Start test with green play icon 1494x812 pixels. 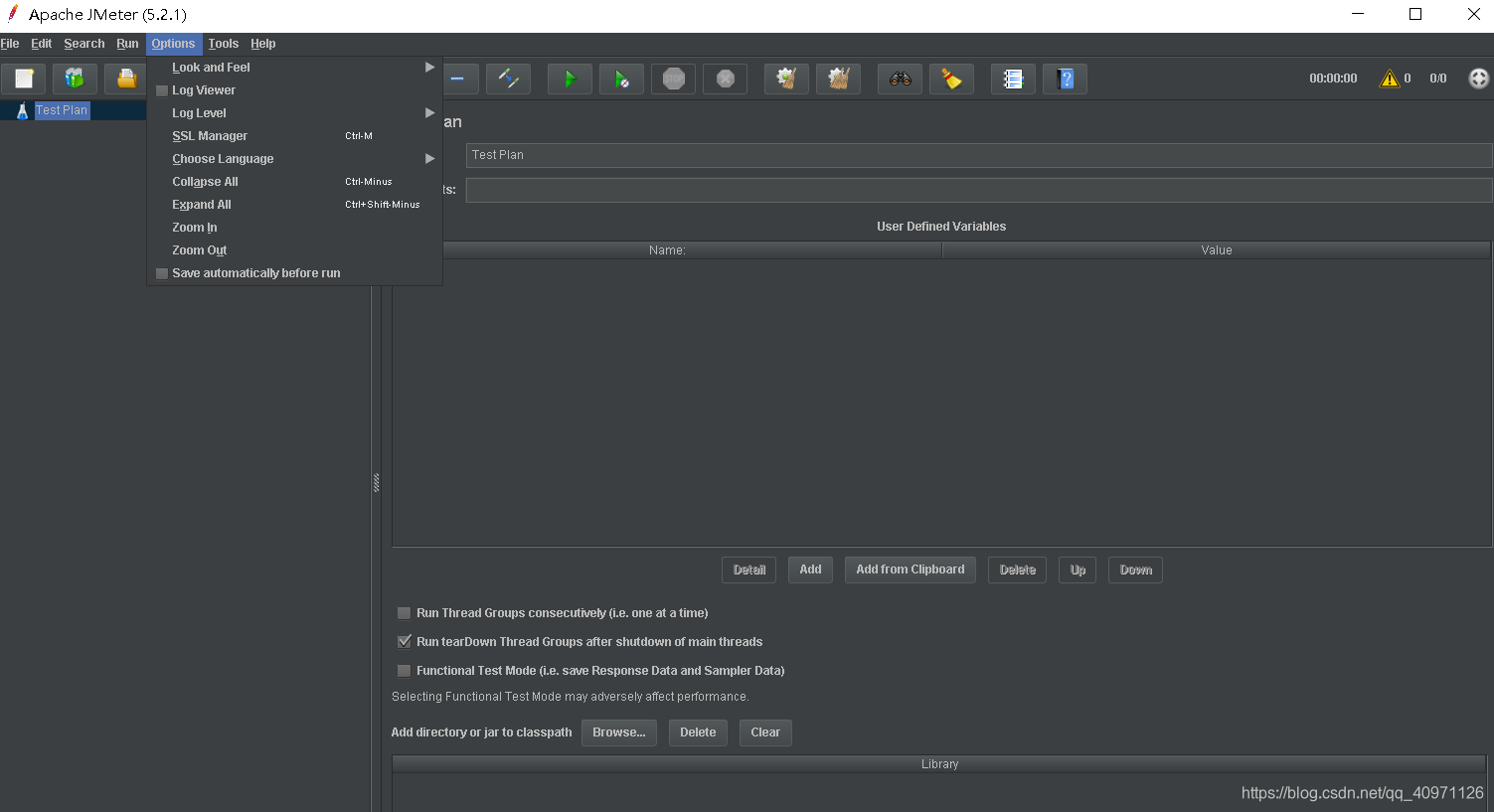570,79
